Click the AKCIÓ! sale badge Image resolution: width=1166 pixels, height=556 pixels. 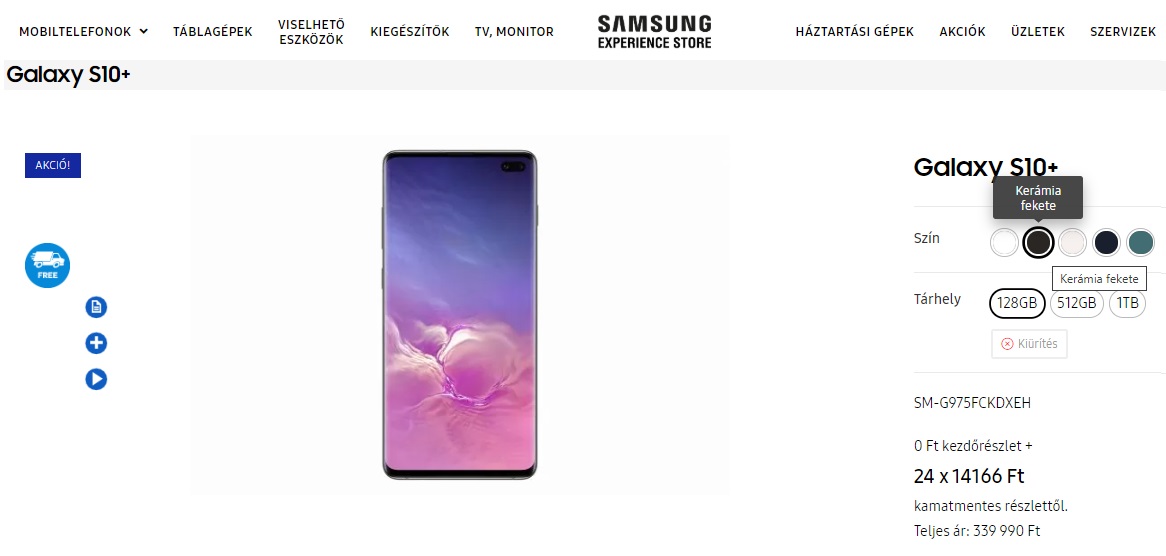tap(53, 165)
